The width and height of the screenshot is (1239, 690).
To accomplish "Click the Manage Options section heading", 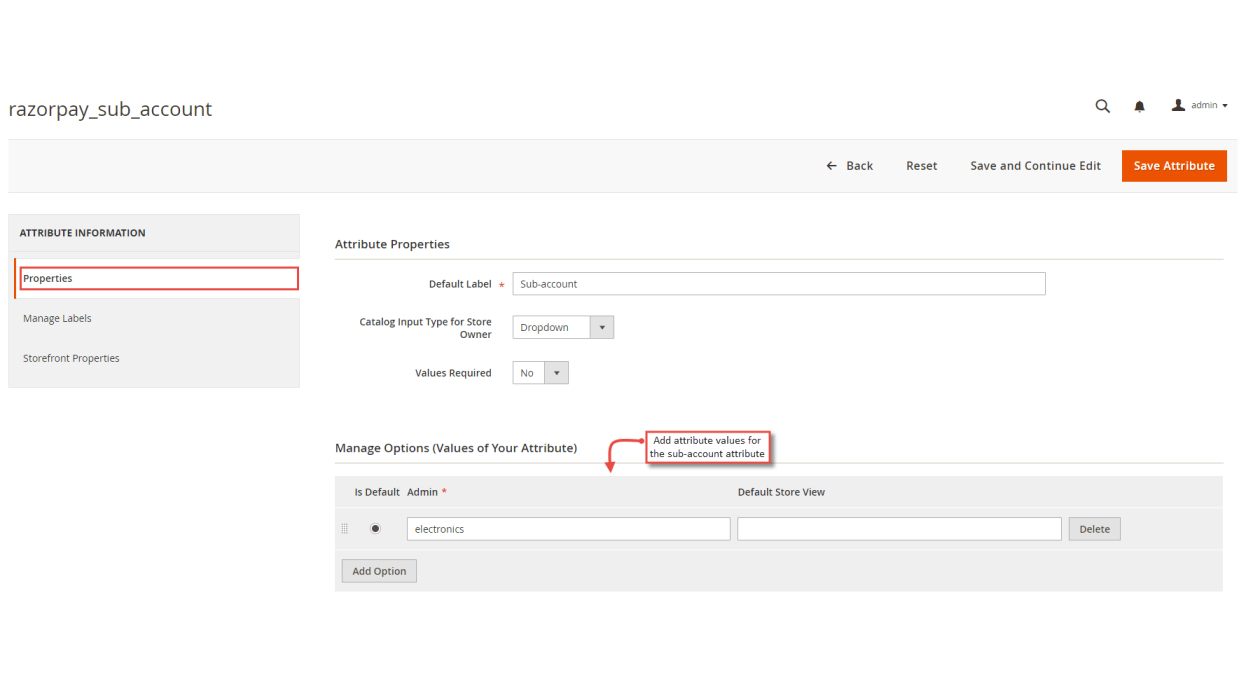I will (x=456, y=448).
